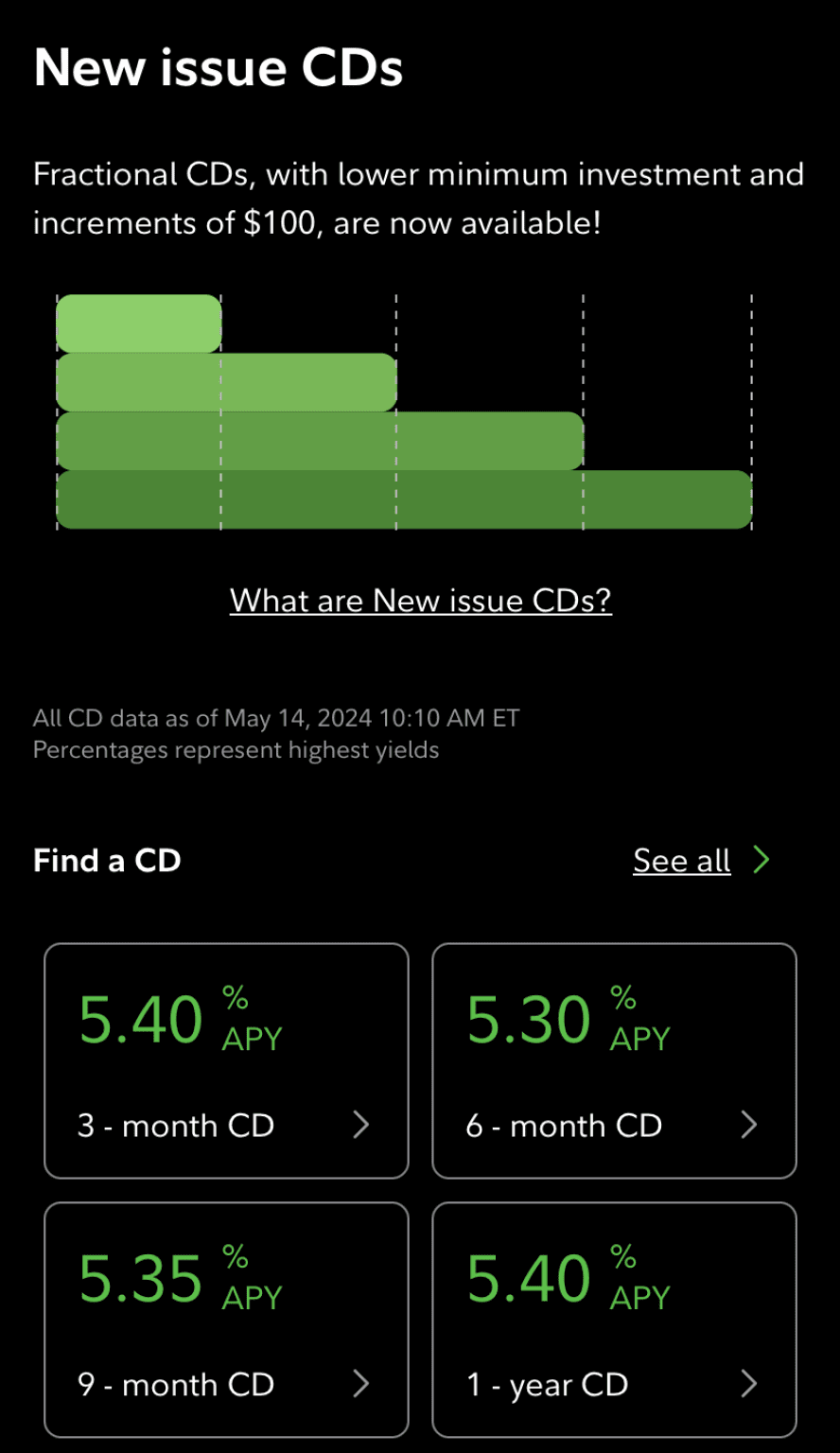This screenshot has width=840, height=1453.
Task: Click the green chevron beside See all
Action: coord(761,860)
